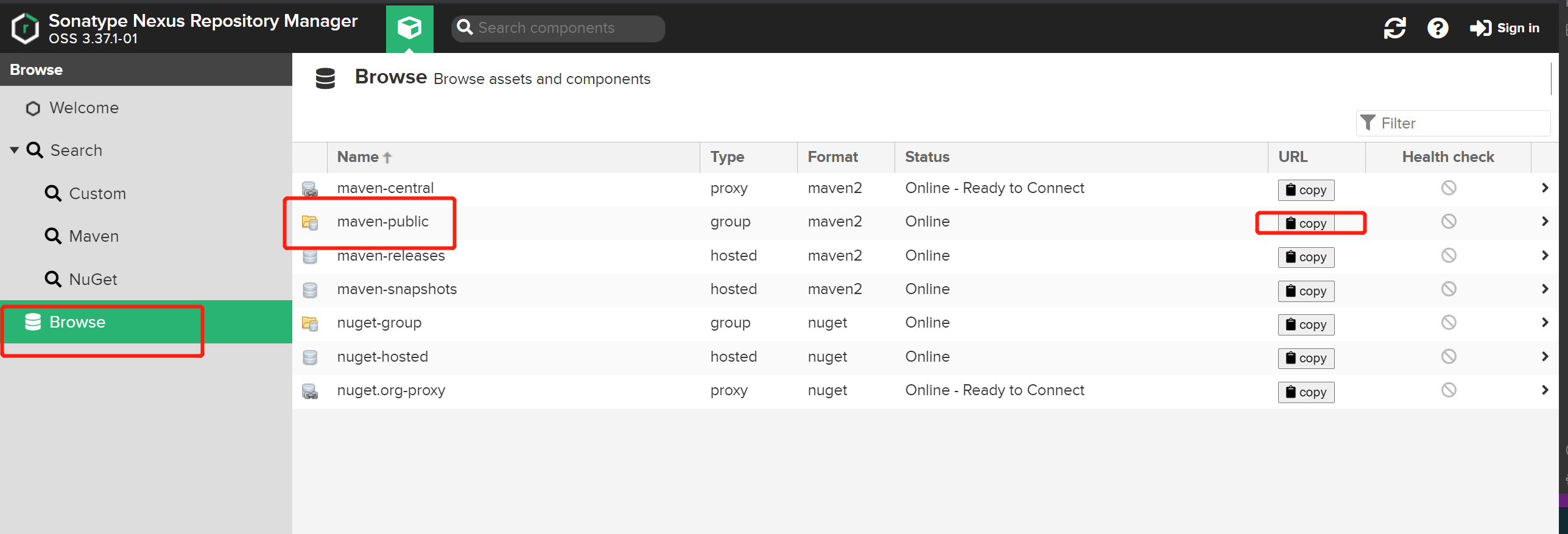Screen dimensions: 1568x534
Task: Open the Browse cube icon in header
Action: pyautogui.click(x=409, y=28)
